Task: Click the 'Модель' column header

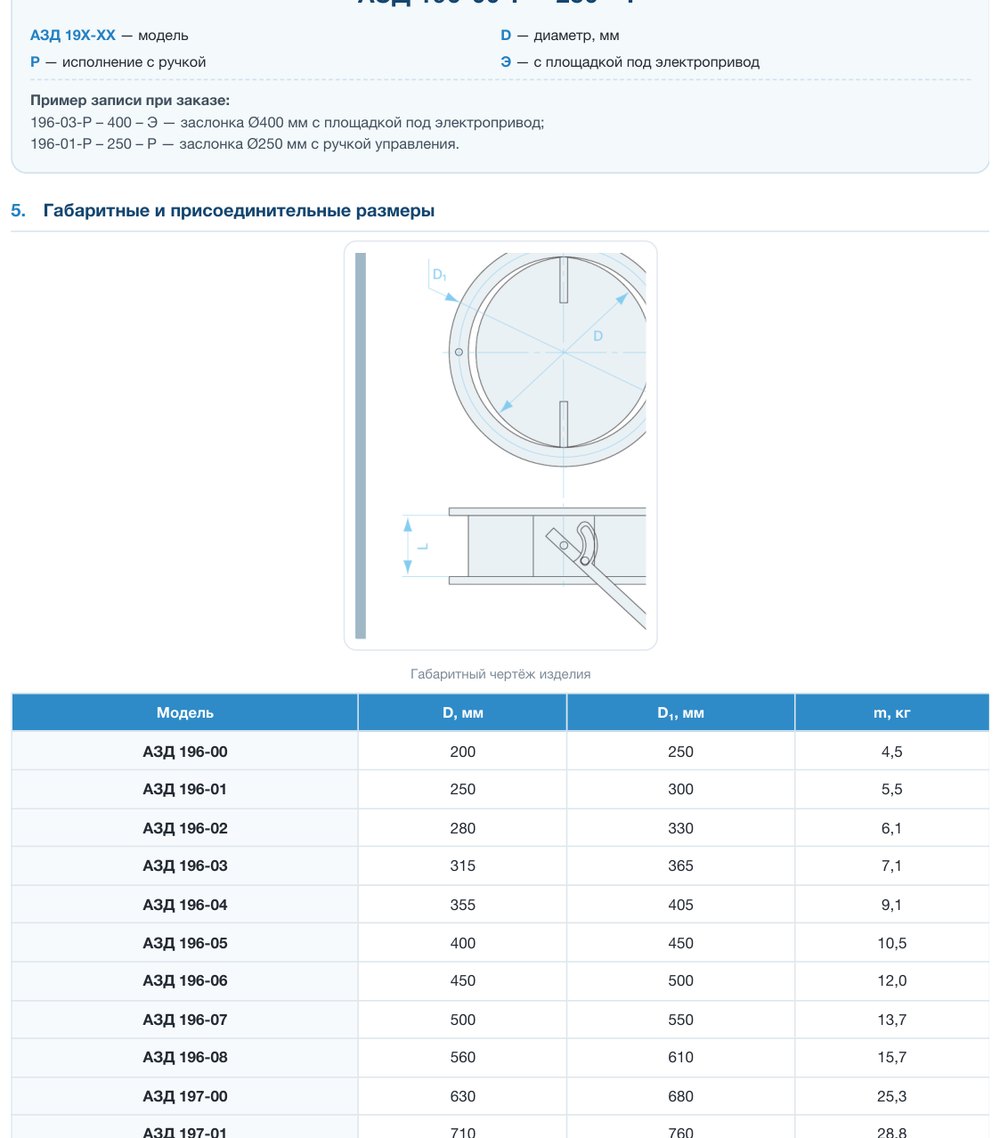Action: click(185, 713)
